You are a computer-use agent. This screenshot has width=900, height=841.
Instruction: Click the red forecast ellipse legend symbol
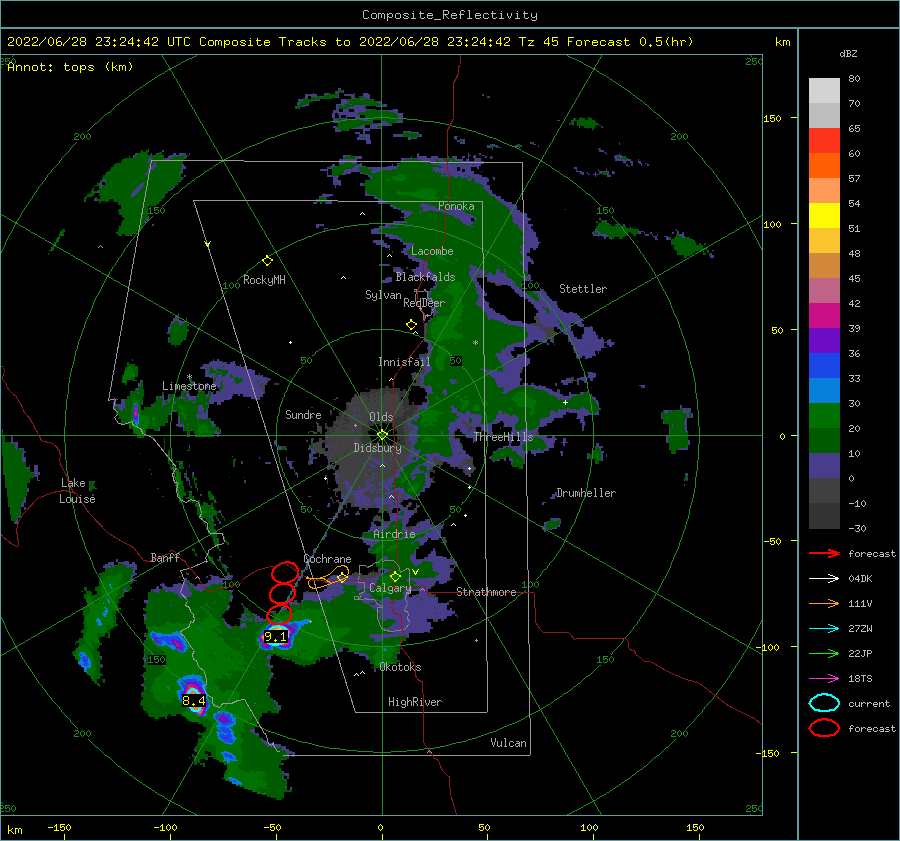pyautogui.click(x=824, y=728)
